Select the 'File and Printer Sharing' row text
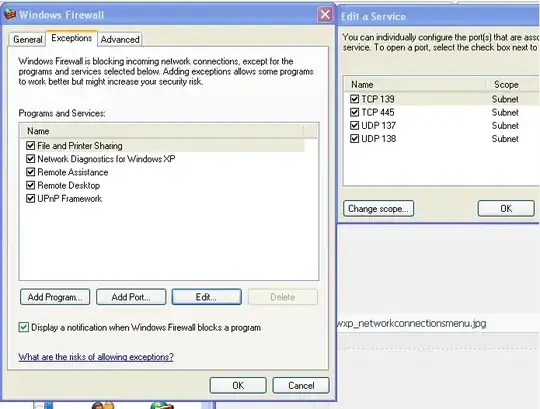Viewport: 540px width, 409px height. [x=80, y=146]
